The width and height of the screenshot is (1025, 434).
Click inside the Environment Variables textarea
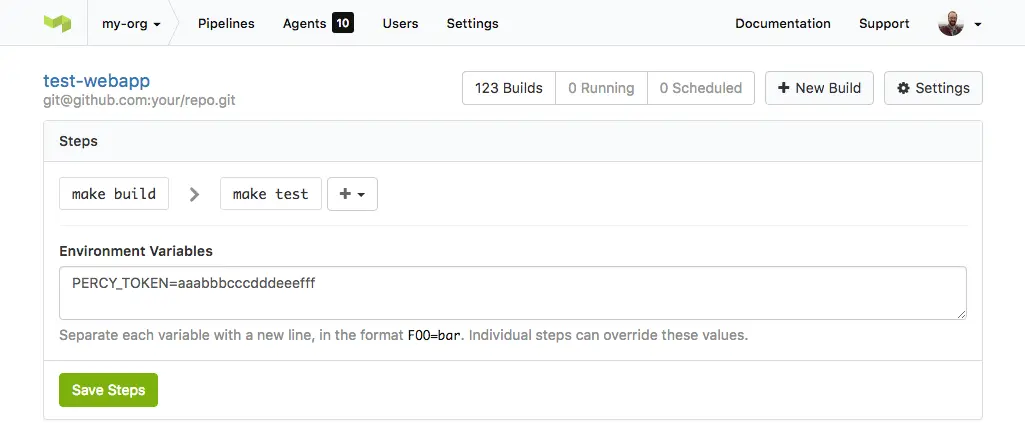coord(512,293)
